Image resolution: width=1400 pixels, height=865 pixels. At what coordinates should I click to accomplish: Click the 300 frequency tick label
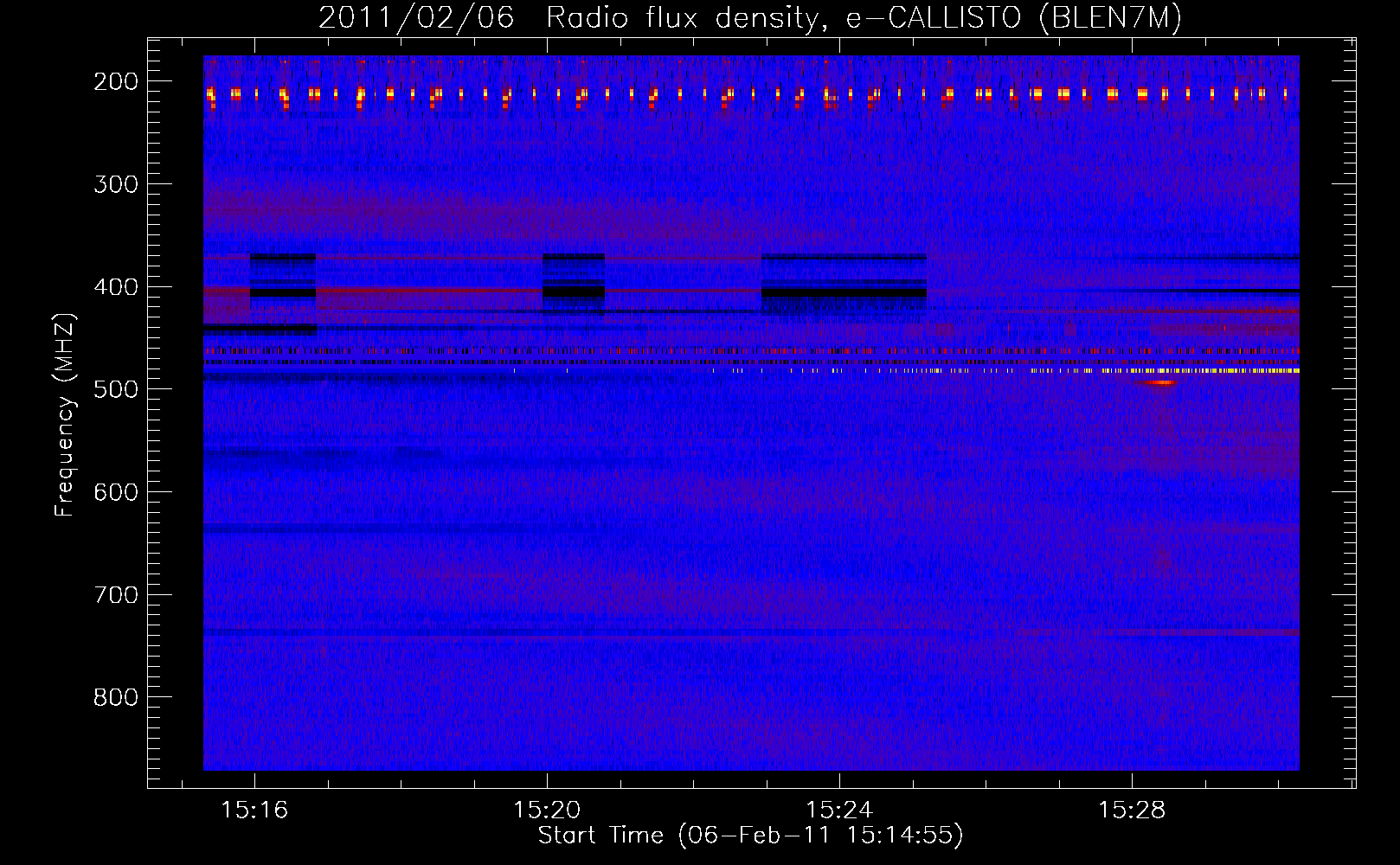(x=116, y=184)
